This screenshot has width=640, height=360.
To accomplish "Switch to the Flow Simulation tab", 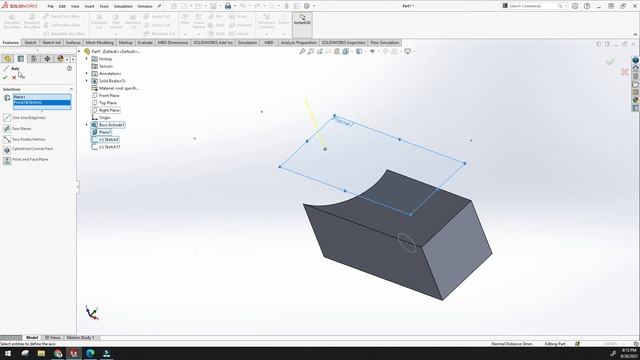I will tap(384, 42).
